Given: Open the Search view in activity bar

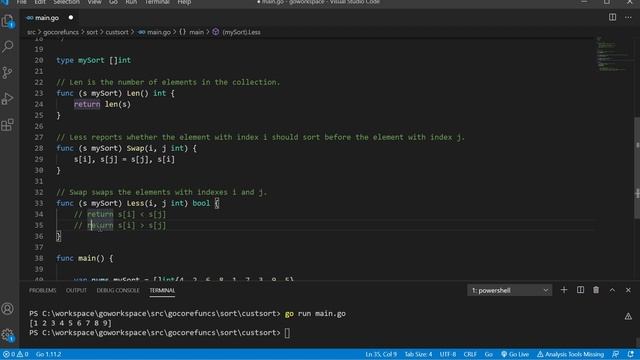Looking at the screenshot, I should tap(8, 47).
